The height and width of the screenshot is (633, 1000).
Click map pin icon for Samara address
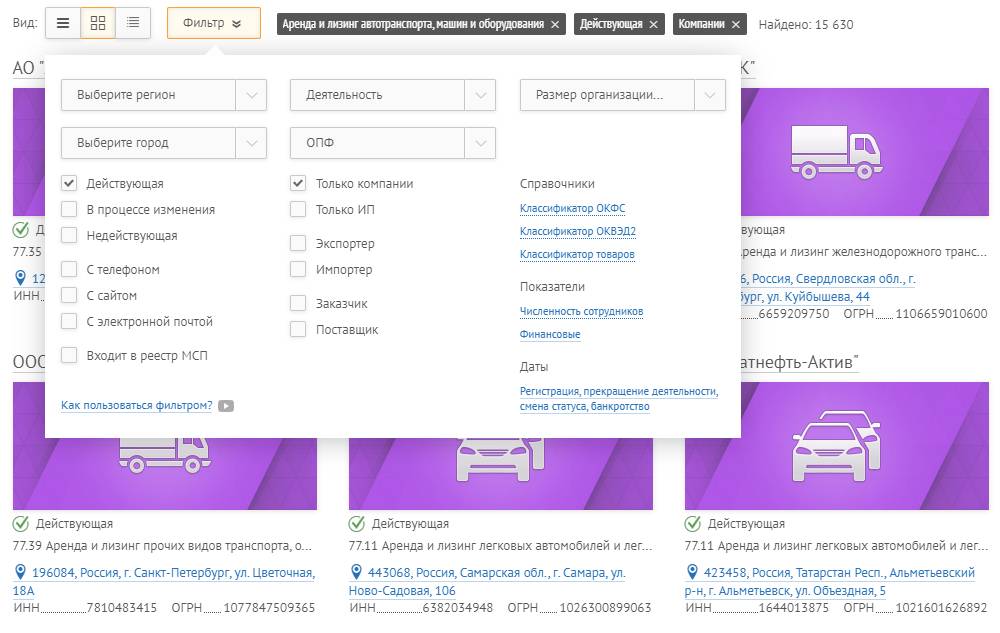point(357,572)
